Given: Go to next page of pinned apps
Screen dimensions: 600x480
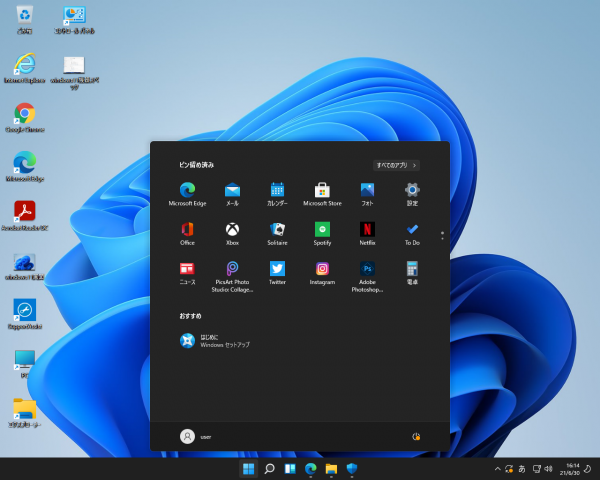Looking at the screenshot, I should point(442,239).
